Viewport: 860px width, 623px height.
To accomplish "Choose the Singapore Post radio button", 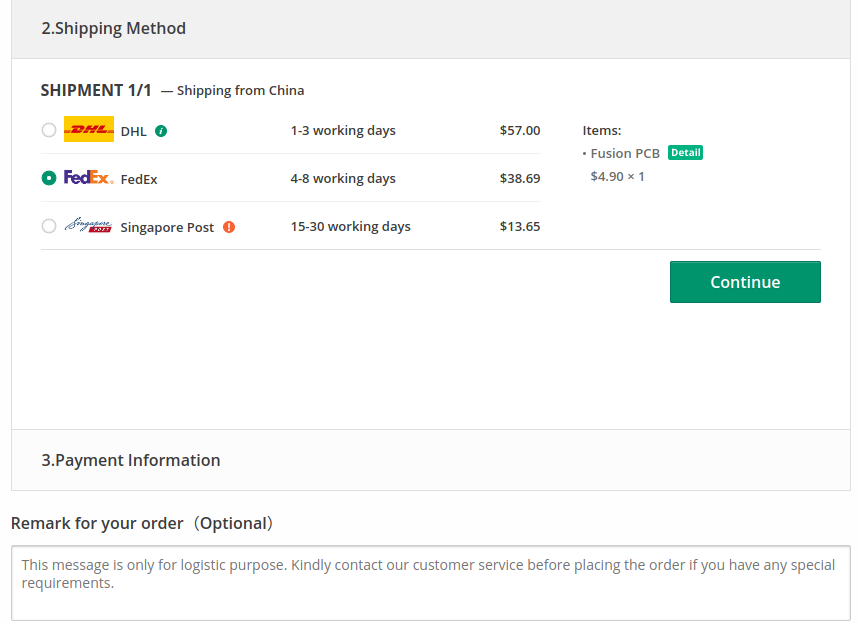I will click(49, 226).
